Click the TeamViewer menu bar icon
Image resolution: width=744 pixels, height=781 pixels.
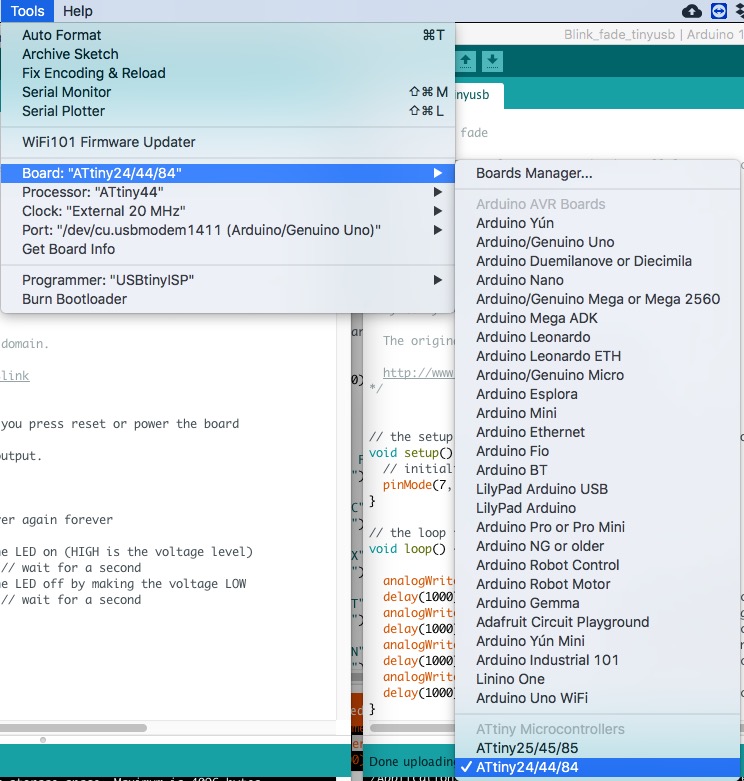(x=719, y=11)
